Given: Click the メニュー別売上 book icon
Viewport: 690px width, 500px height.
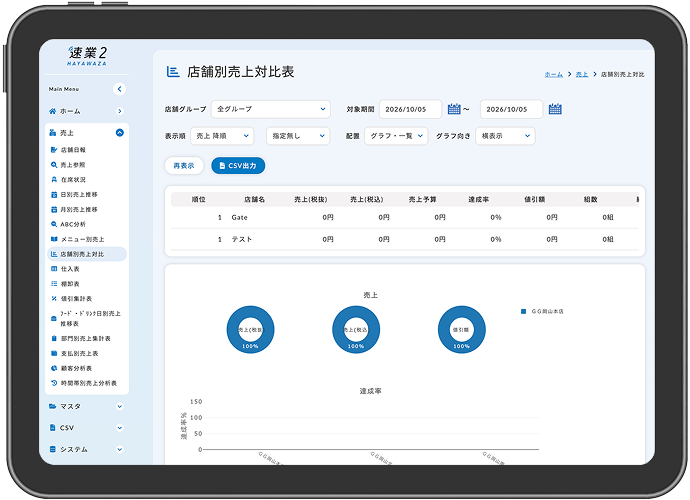Looking at the screenshot, I should click(x=54, y=239).
